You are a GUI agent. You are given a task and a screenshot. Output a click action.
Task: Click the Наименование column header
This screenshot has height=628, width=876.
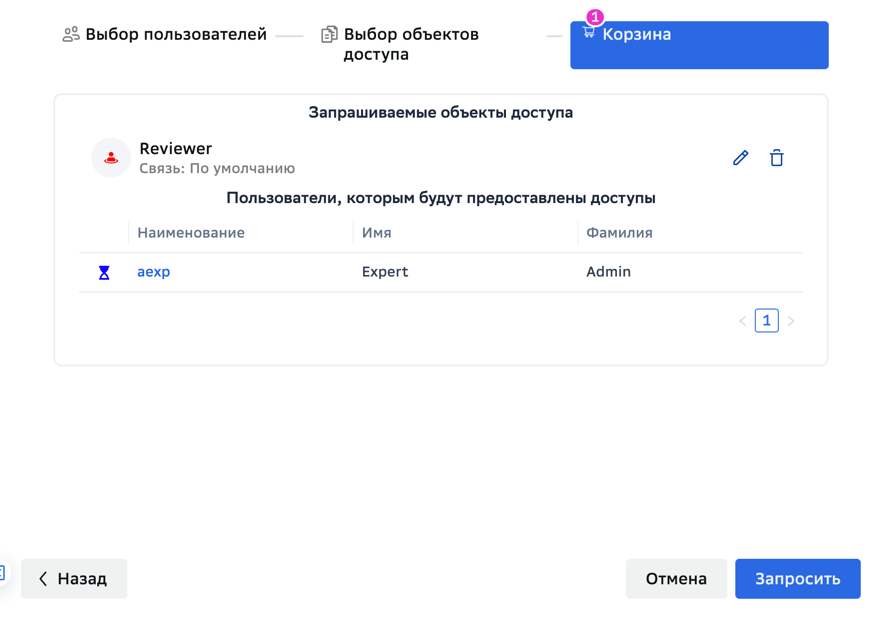(191, 233)
